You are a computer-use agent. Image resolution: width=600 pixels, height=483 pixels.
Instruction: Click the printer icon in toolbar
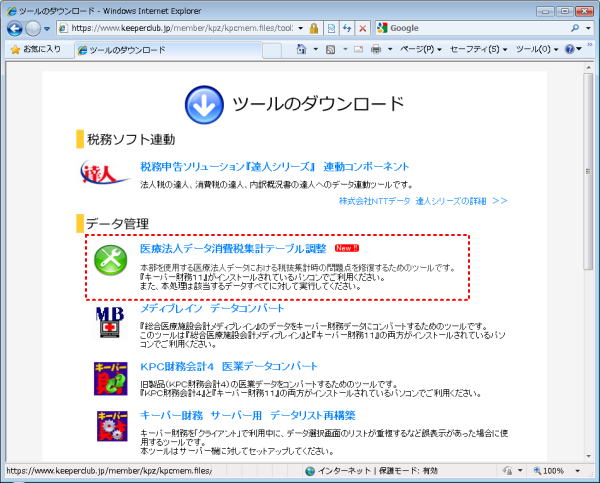point(376,49)
